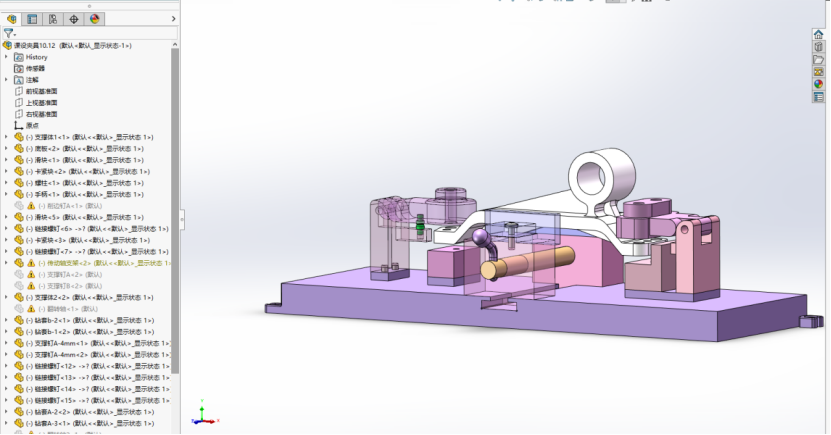This screenshot has height=435, width=831.
Task: Select 链接螺钉<7> in the tree
Action: pos(98,252)
